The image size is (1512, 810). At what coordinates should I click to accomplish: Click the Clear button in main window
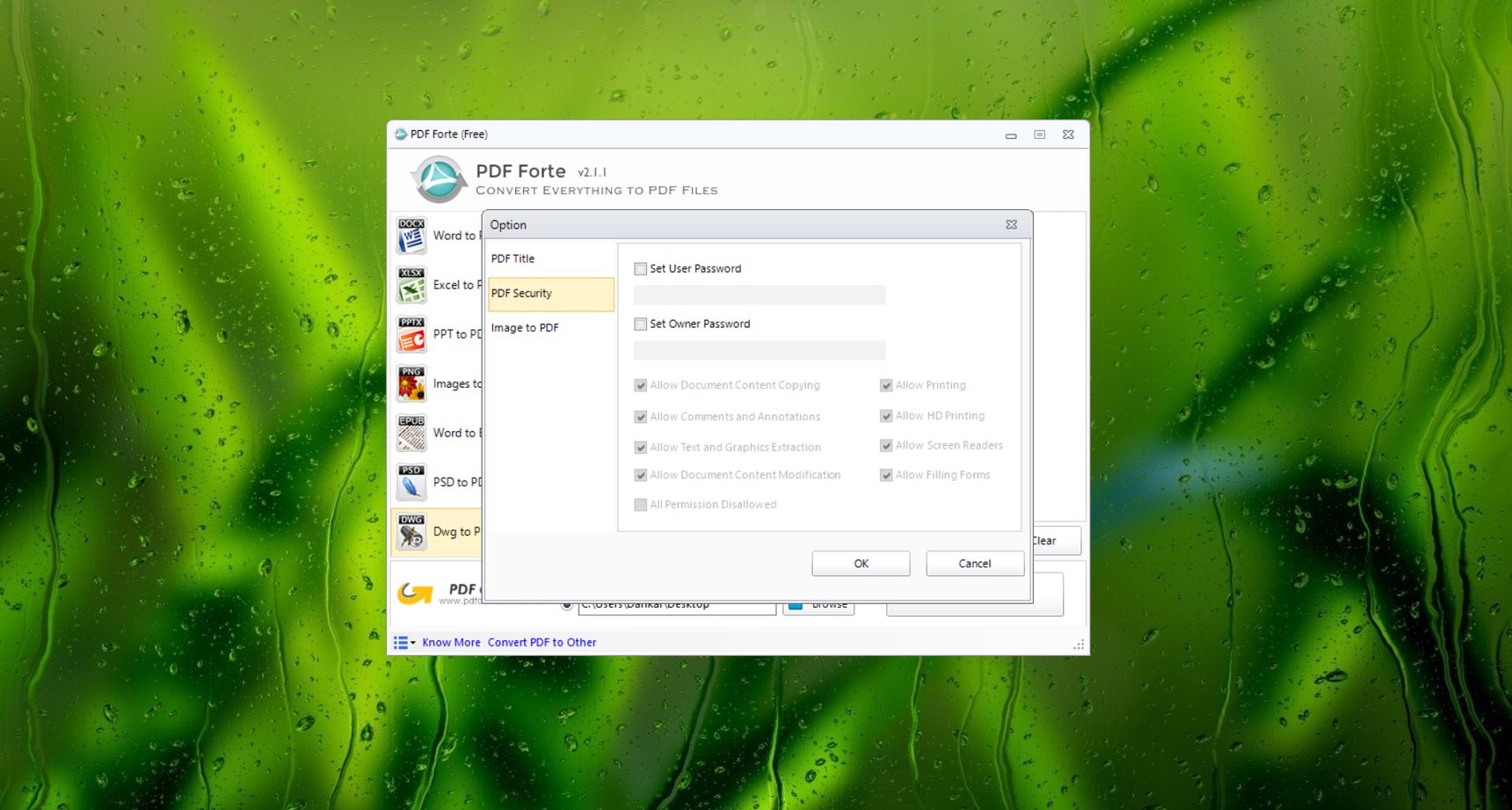coord(1057,541)
